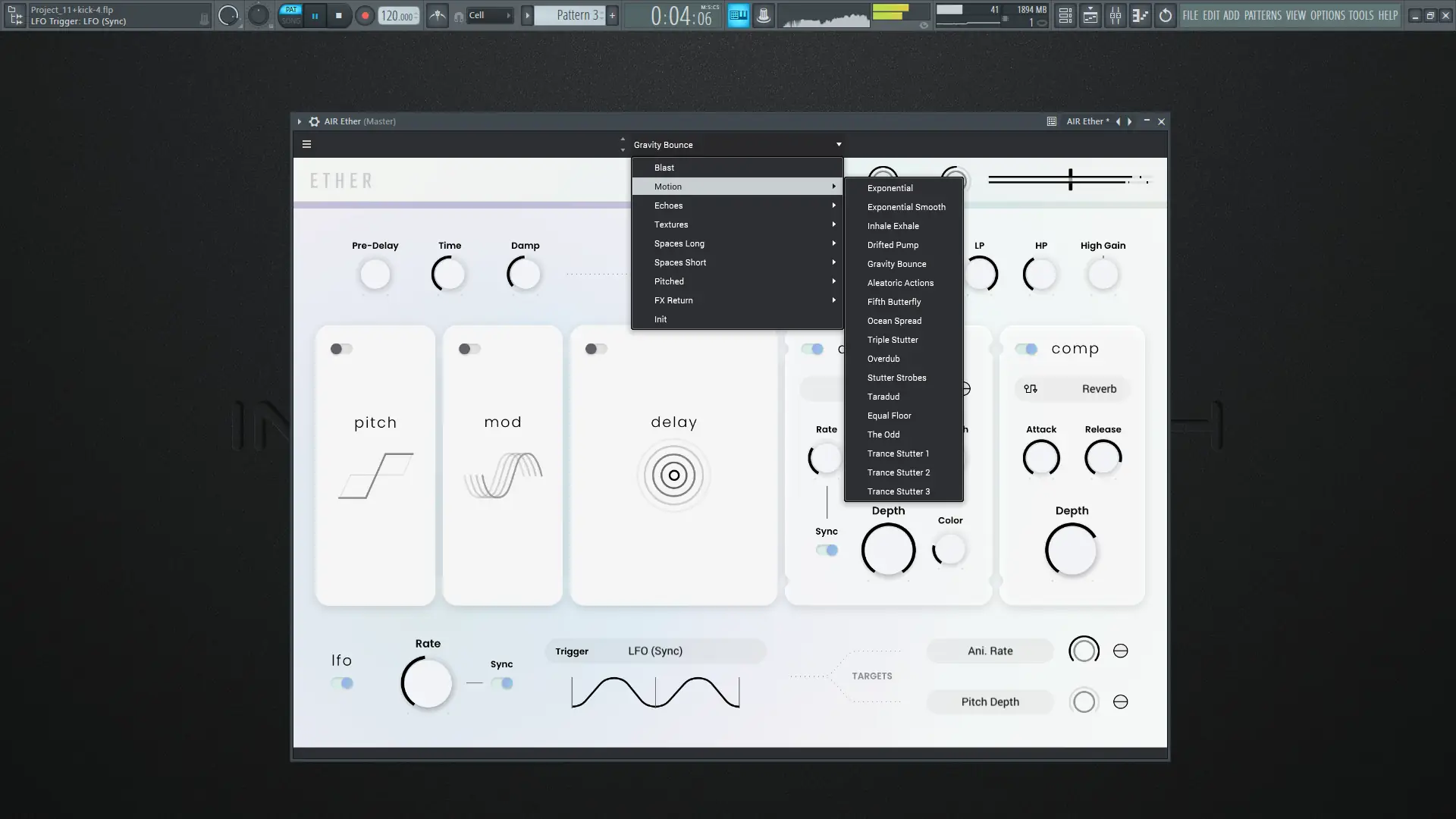Disable the lfo power toggle
The height and width of the screenshot is (819, 1456).
click(342, 683)
